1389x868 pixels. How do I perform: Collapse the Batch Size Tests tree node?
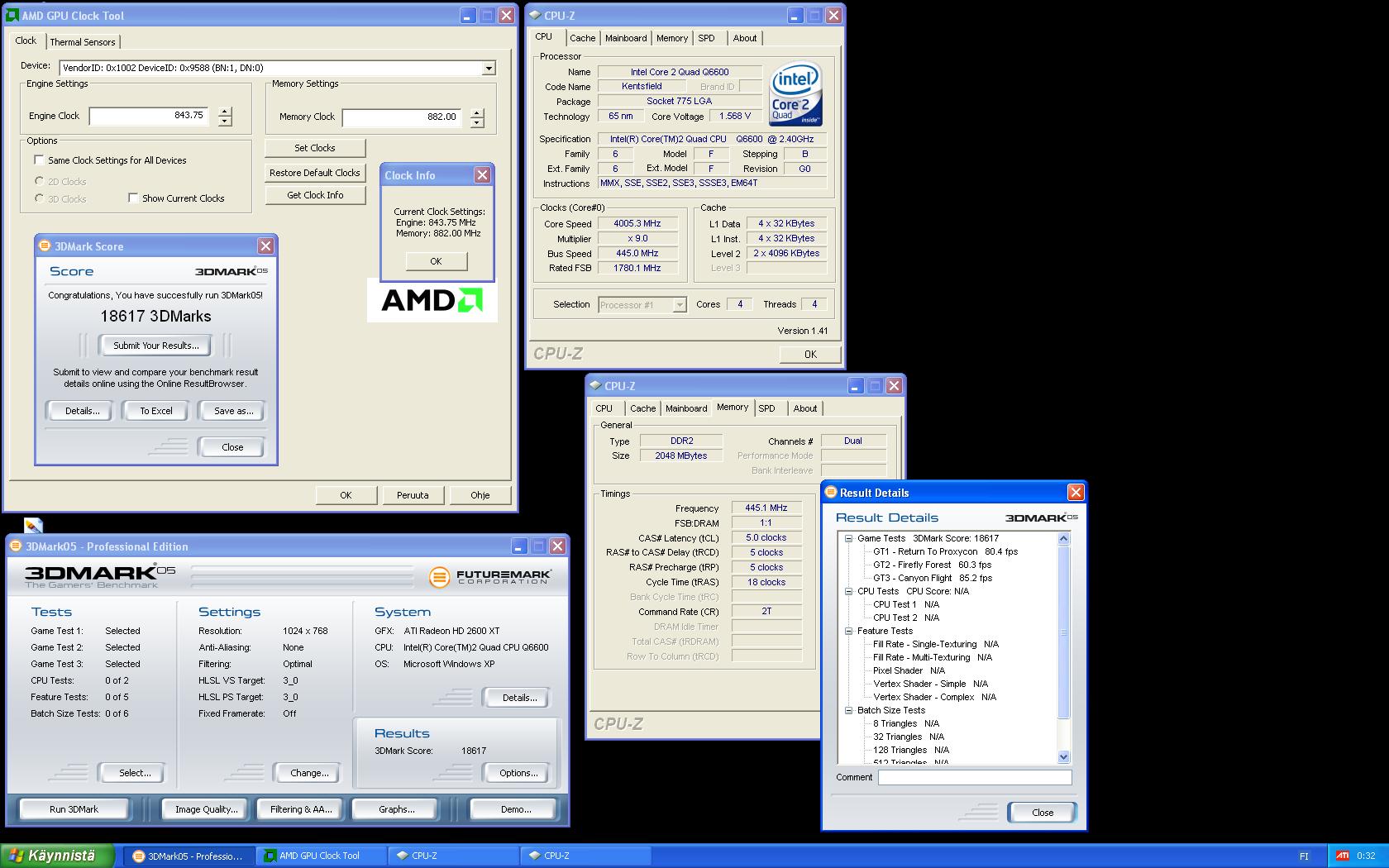coord(848,710)
